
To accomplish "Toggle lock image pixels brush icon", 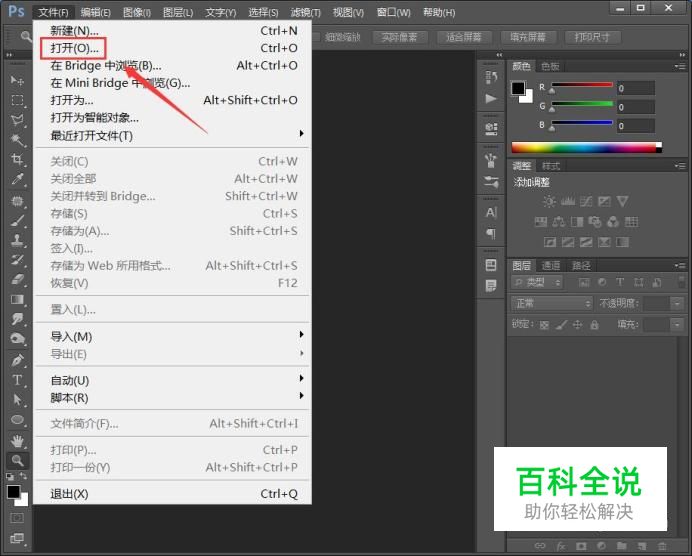I will click(561, 325).
